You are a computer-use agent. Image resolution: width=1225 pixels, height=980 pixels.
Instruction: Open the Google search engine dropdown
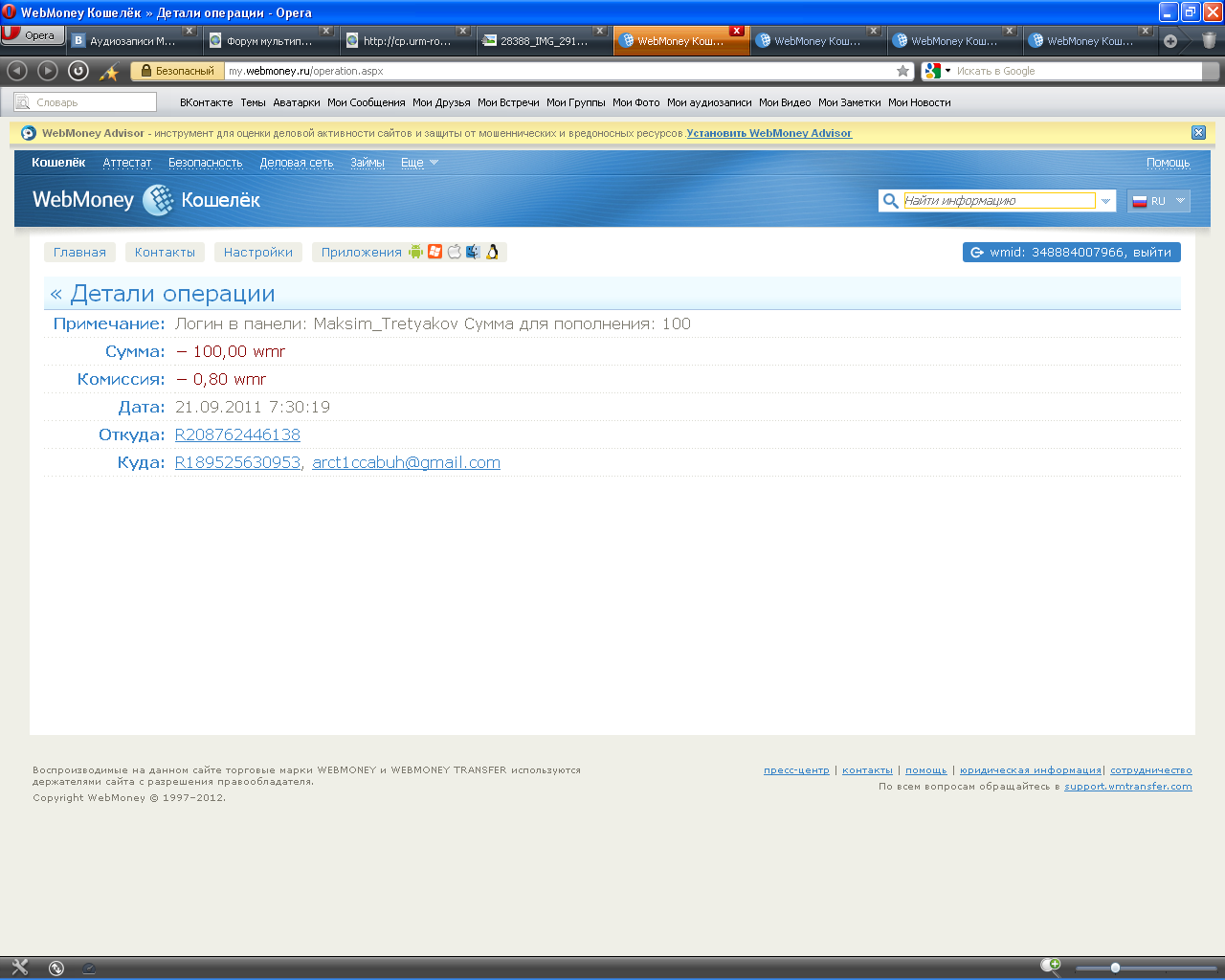point(937,71)
